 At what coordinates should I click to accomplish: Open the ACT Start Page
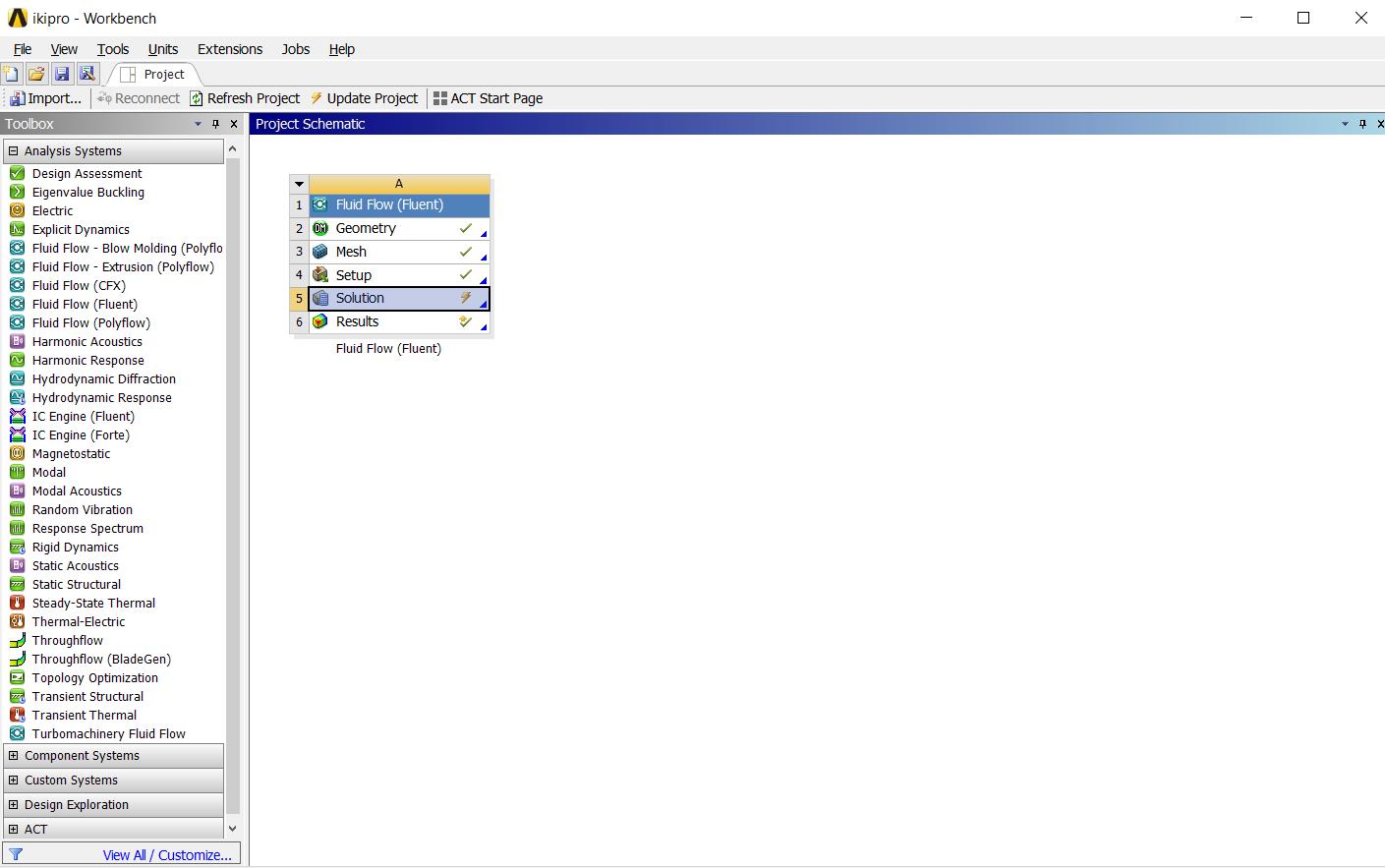[489, 98]
